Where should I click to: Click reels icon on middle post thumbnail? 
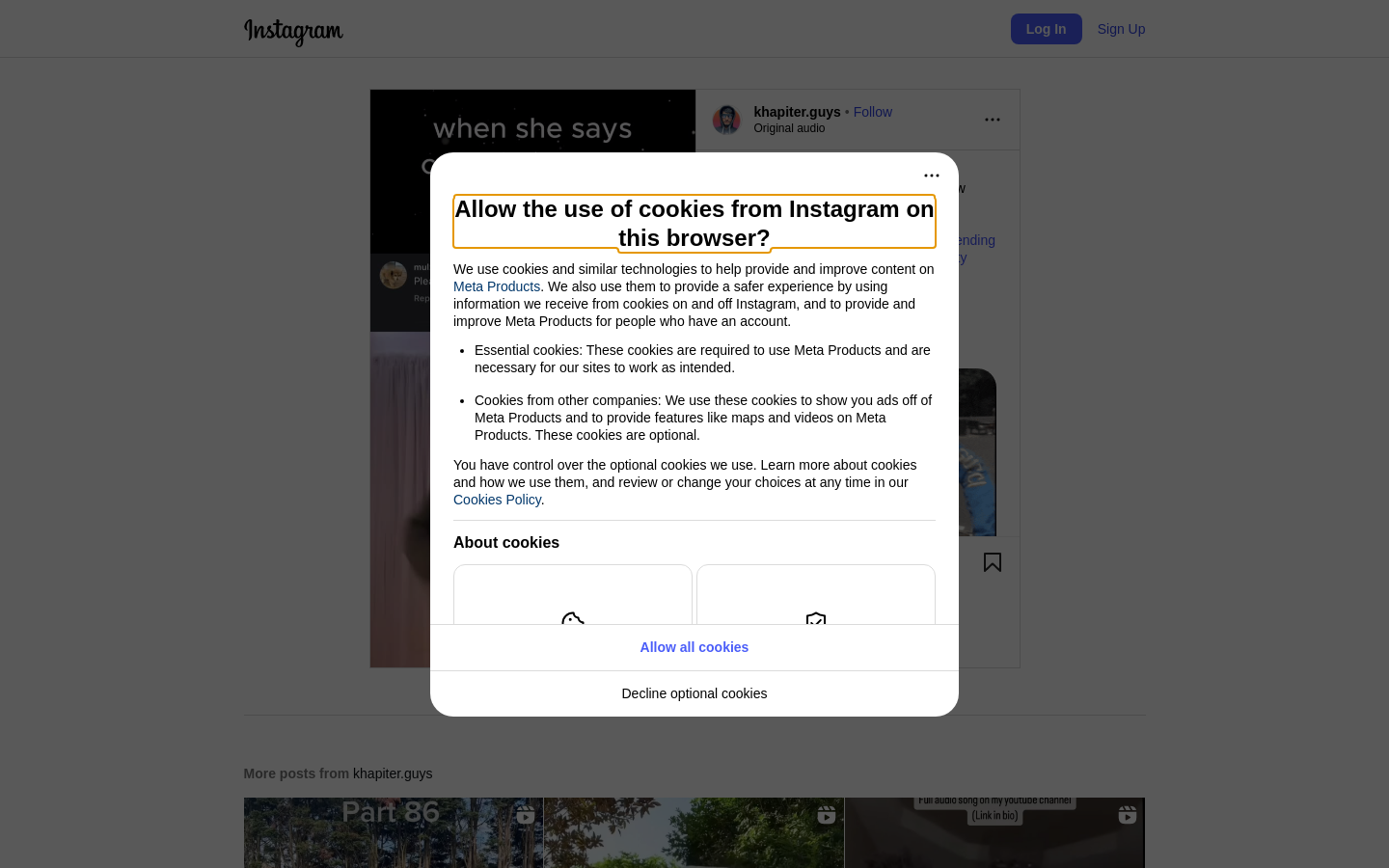(x=826, y=816)
